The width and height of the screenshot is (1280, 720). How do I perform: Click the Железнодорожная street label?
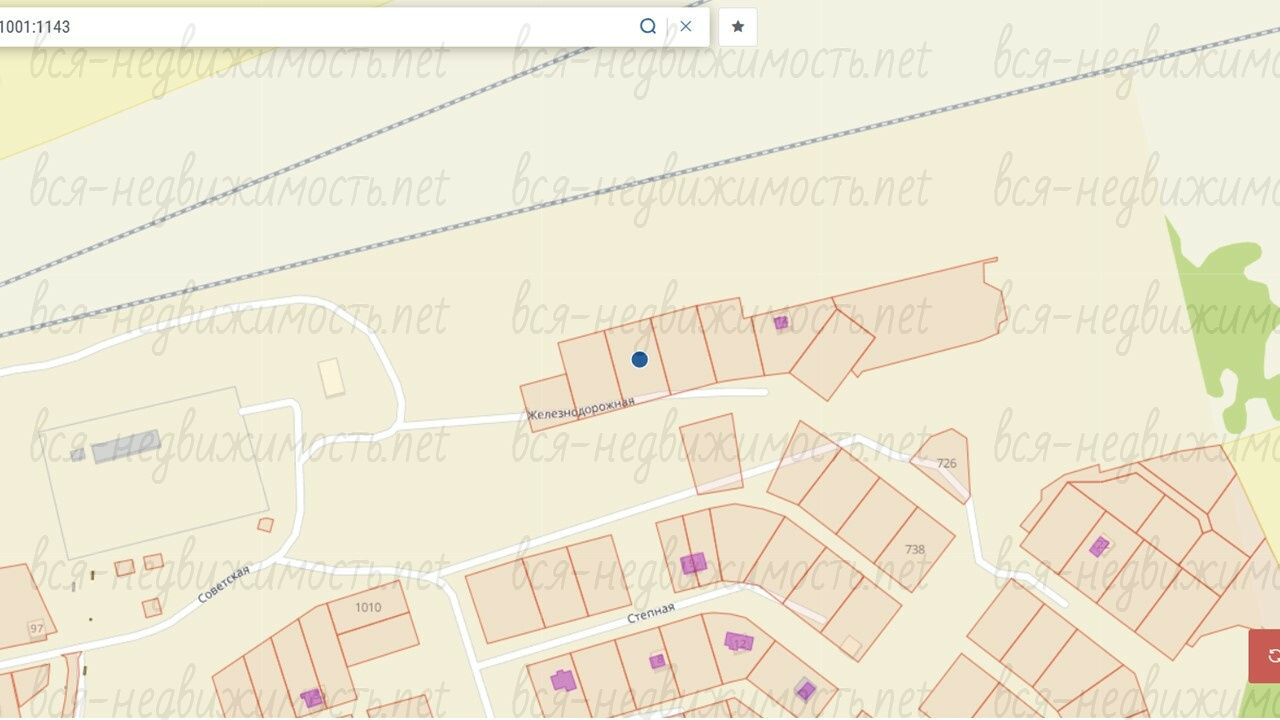(x=582, y=408)
